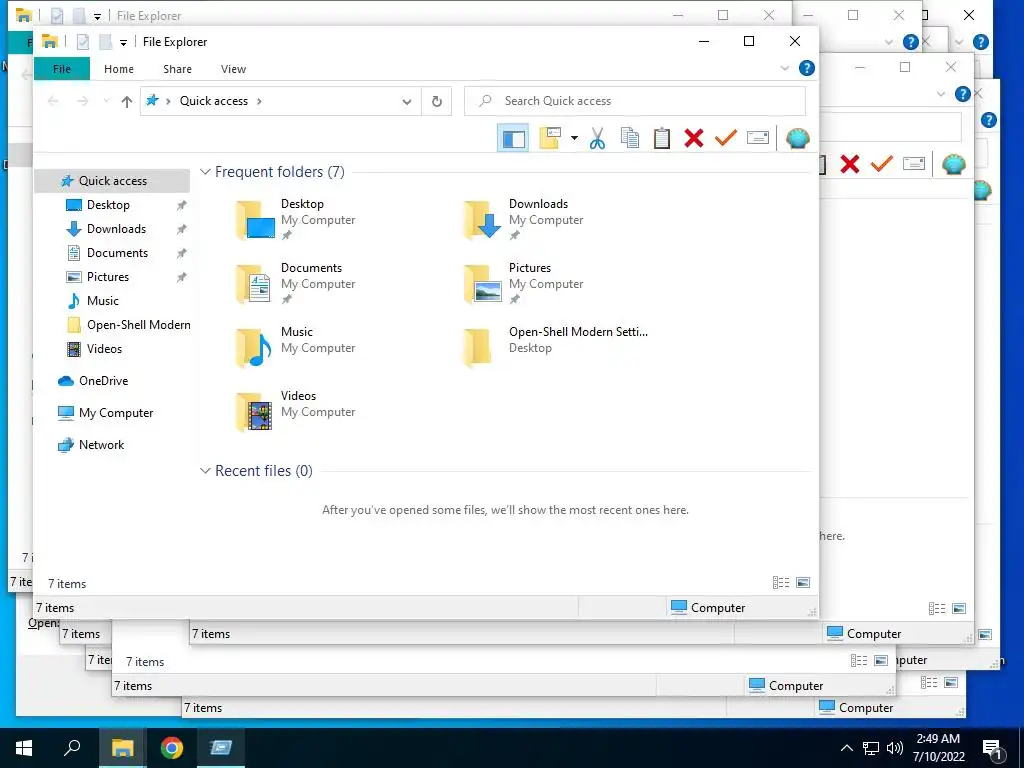Click Computer in front window status bar
The height and width of the screenshot is (768, 1024).
pos(708,608)
